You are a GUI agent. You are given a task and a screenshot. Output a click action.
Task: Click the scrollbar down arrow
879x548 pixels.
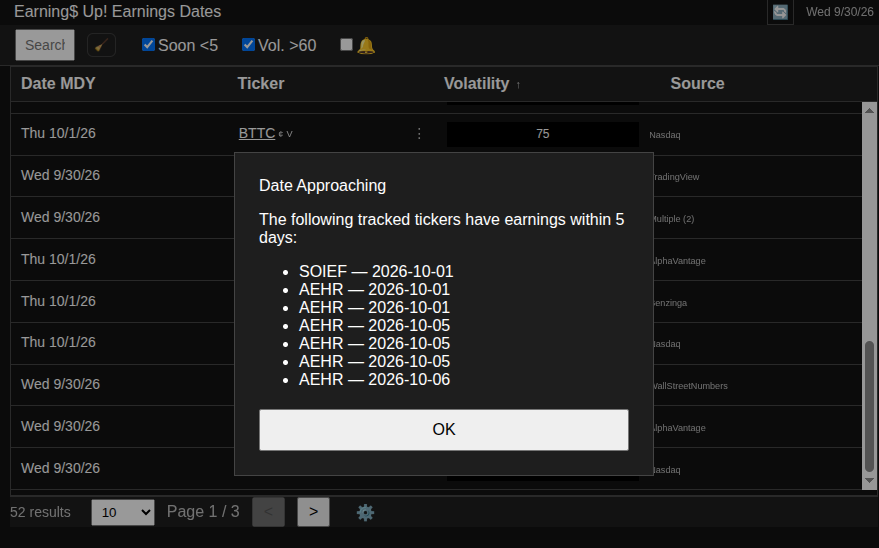tap(869, 481)
